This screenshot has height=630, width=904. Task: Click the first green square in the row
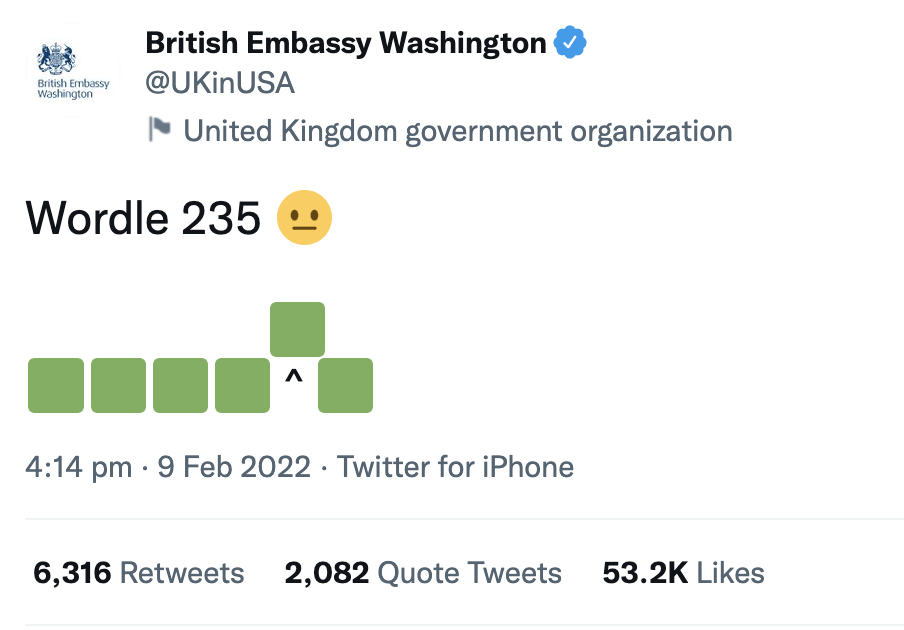pos(56,385)
